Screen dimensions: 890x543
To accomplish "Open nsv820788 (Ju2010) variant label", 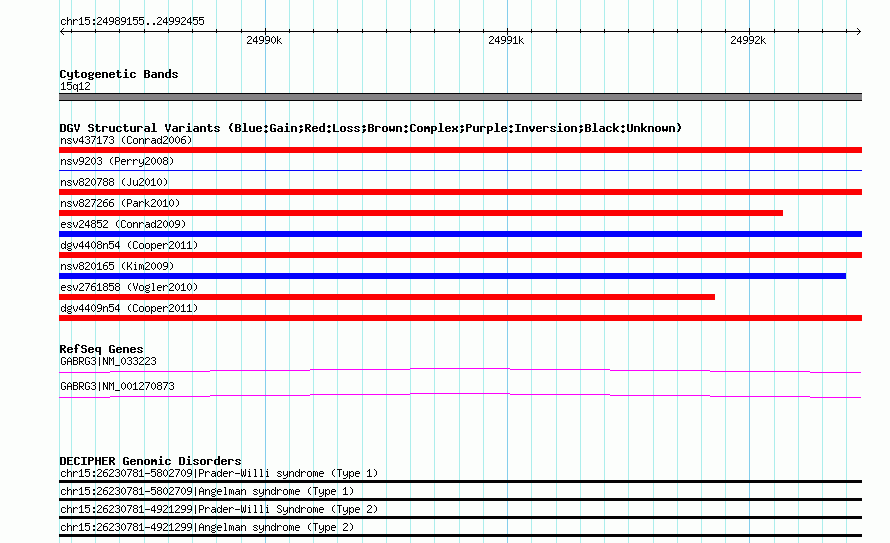I will pos(114,182).
